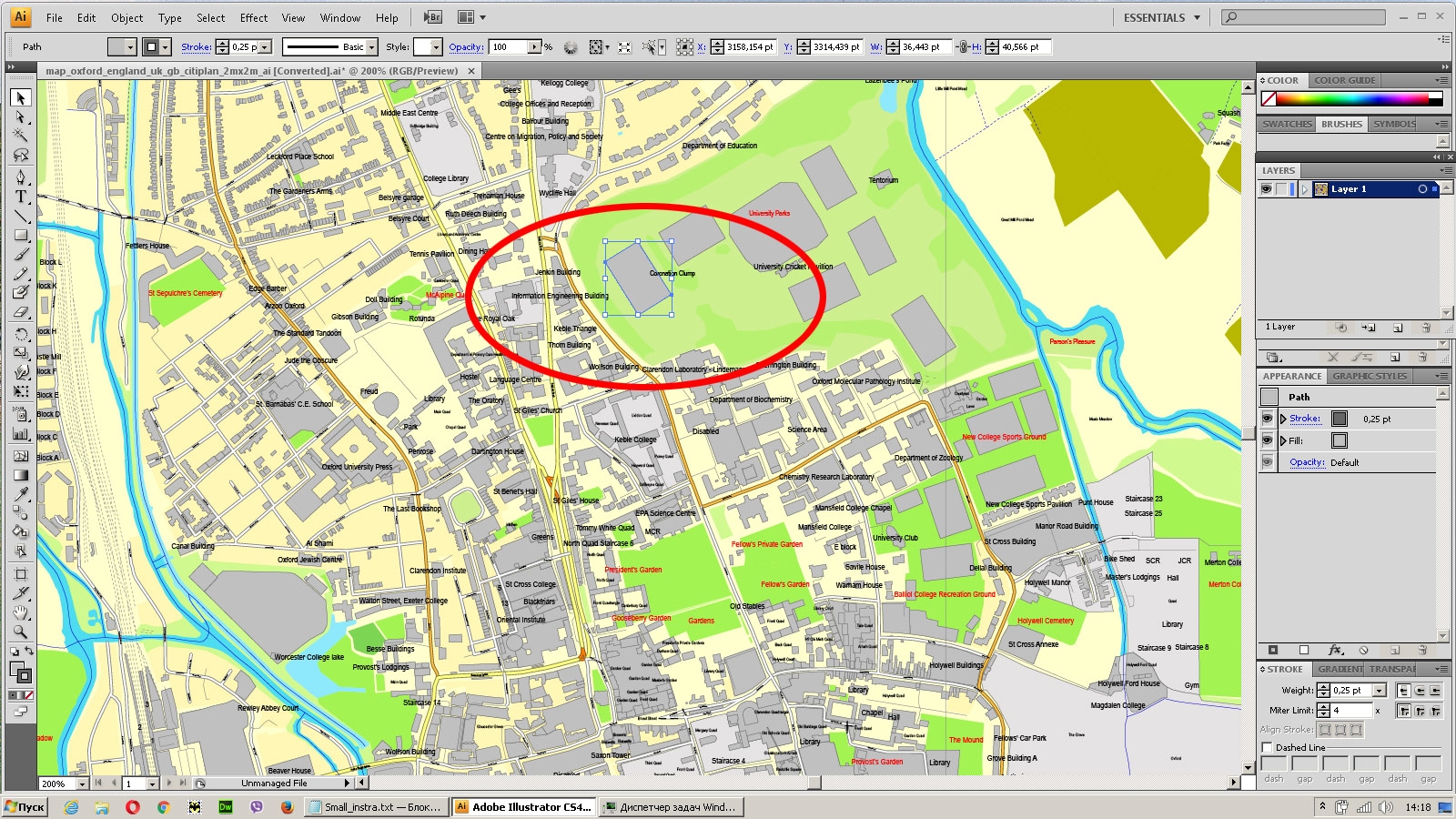This screenshot has width=1456, height=819.
Task: Click the Opacity link in the control bar
Action: click(465, 46)
